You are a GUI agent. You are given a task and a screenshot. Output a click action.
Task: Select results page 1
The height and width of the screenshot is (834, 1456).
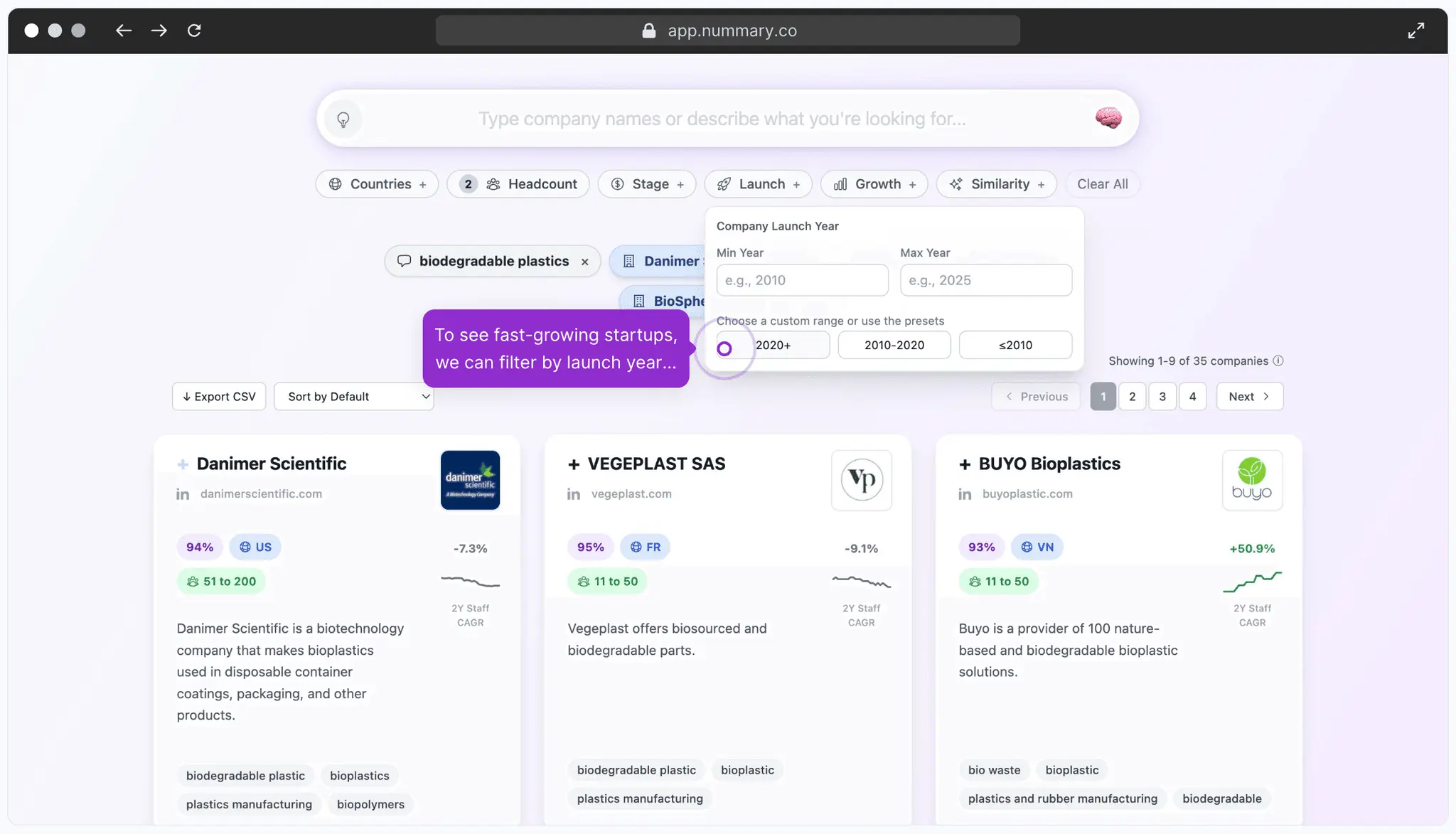(1103, 397)
